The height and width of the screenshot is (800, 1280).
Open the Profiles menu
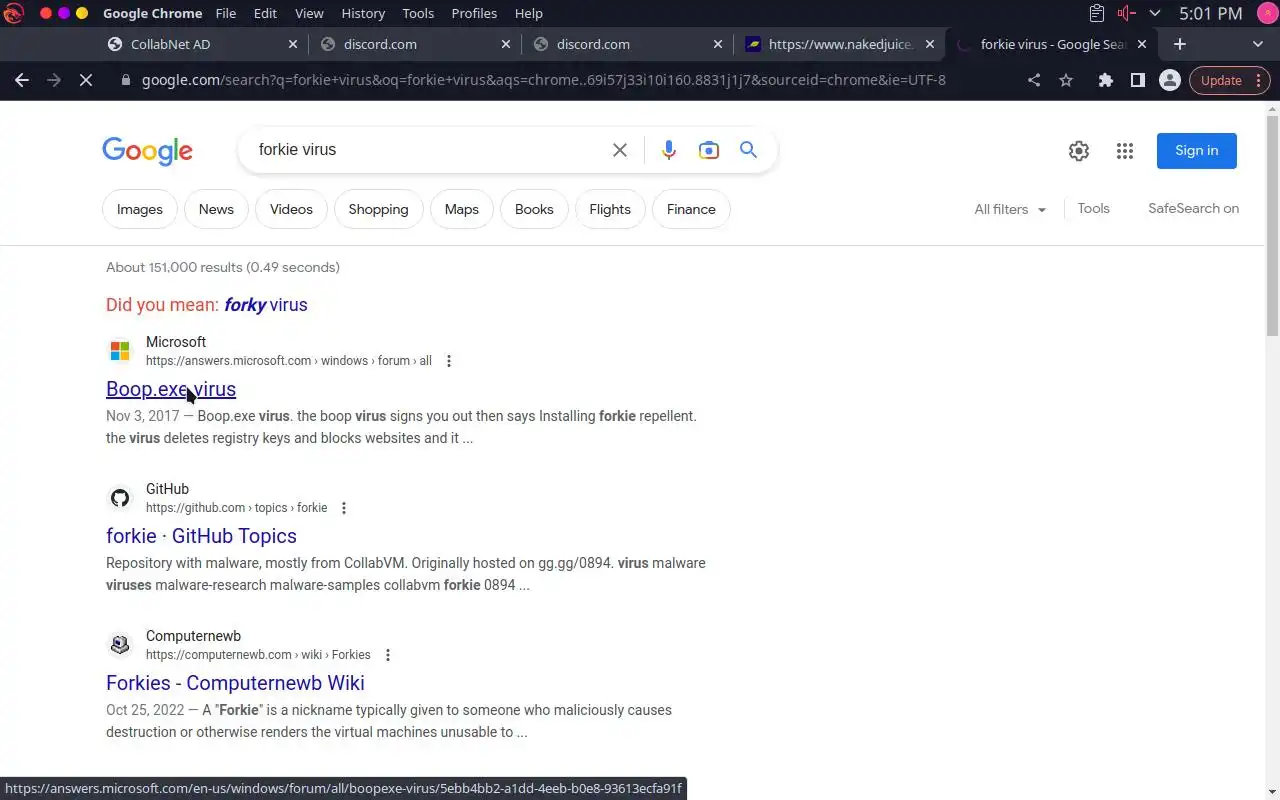[474, 13]
